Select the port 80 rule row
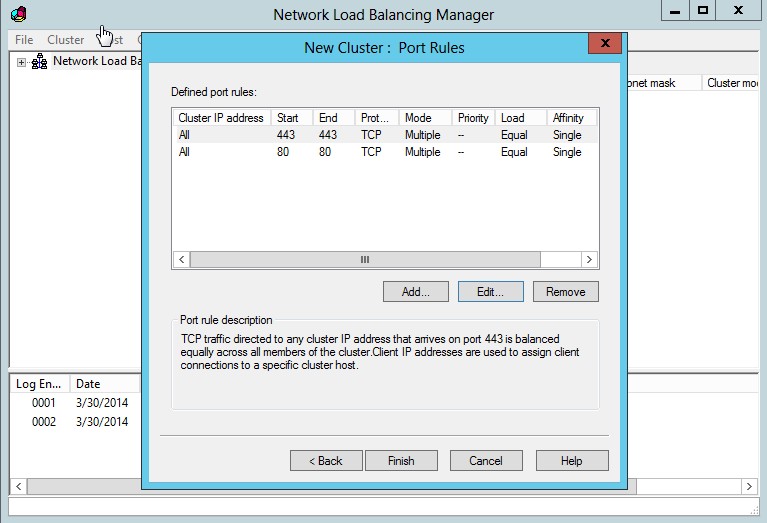Viewport: 767px width, 523px height. 380,152
